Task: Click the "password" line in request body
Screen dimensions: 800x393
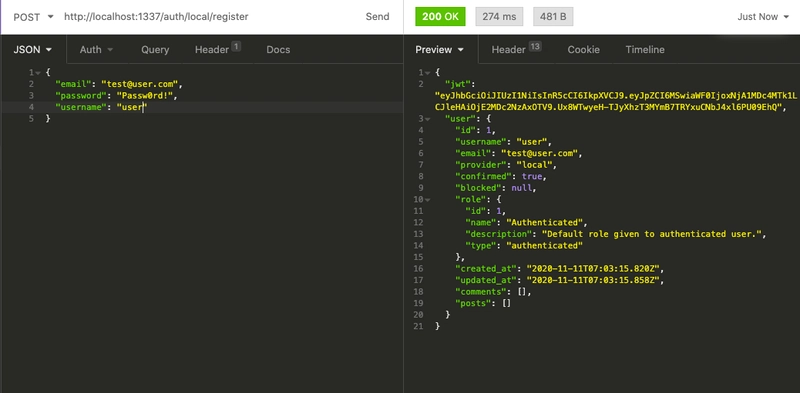Action: click(116, 95)
